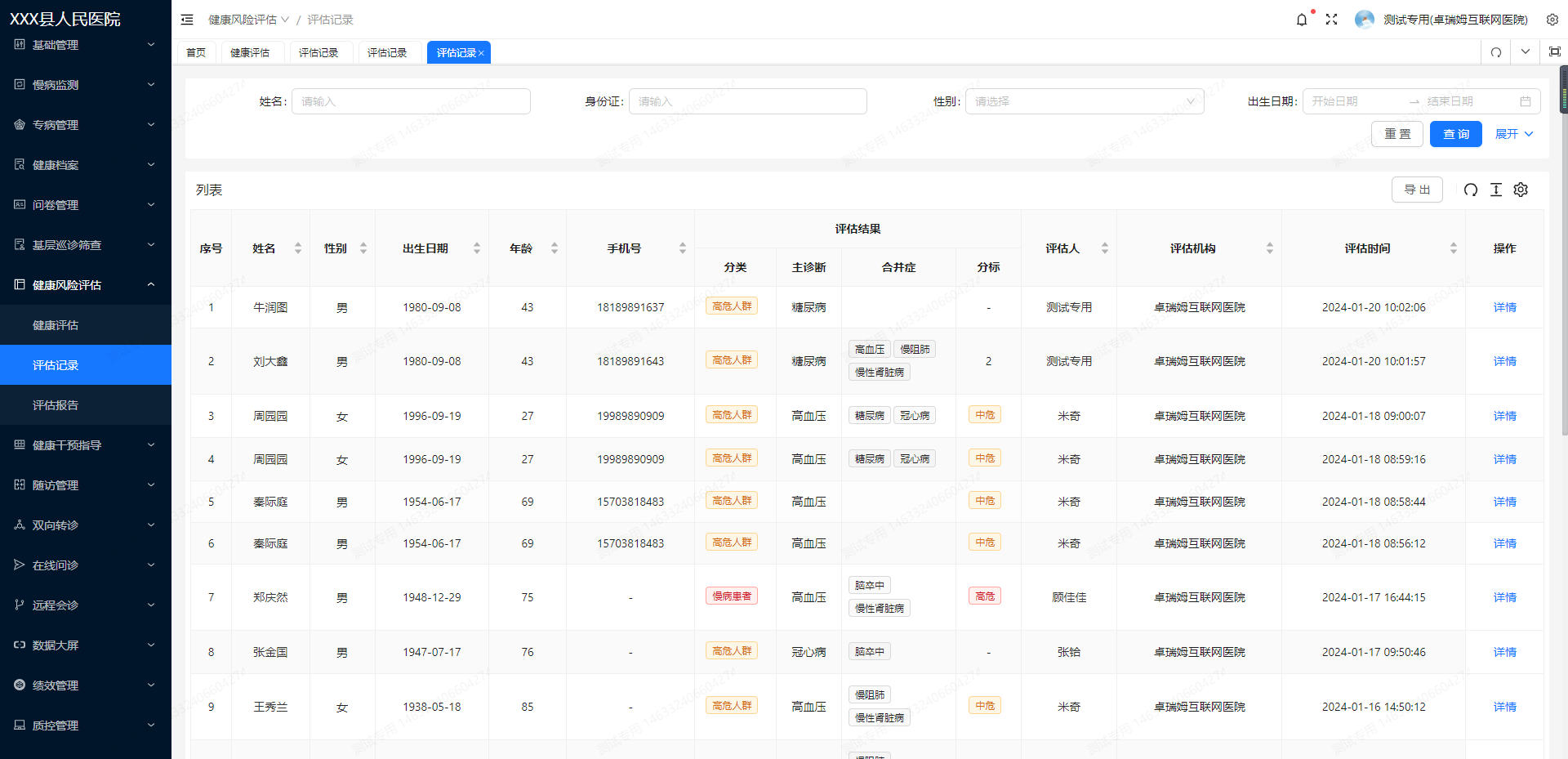Expand 慢病监测 sidebar menu
Image resolution: width=1568 pixels, height=759 pixels.
86,85
